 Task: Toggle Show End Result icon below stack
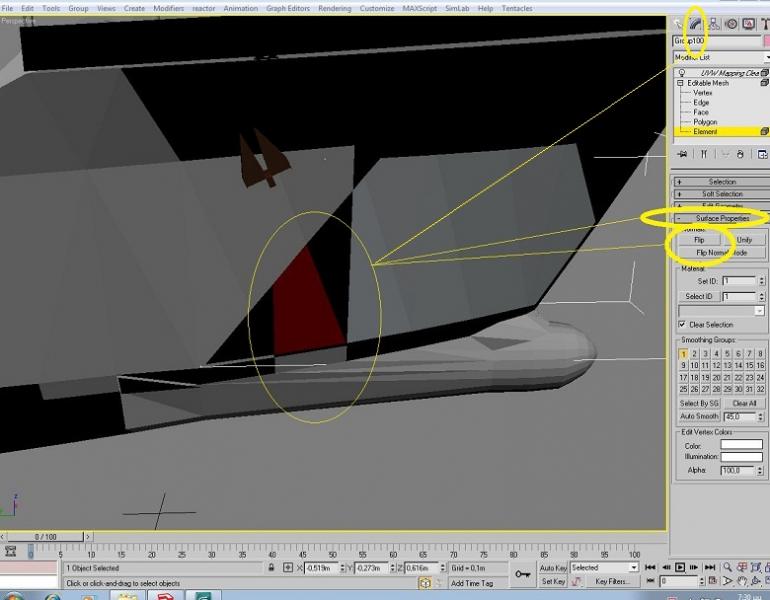click(x=704, y=154)
